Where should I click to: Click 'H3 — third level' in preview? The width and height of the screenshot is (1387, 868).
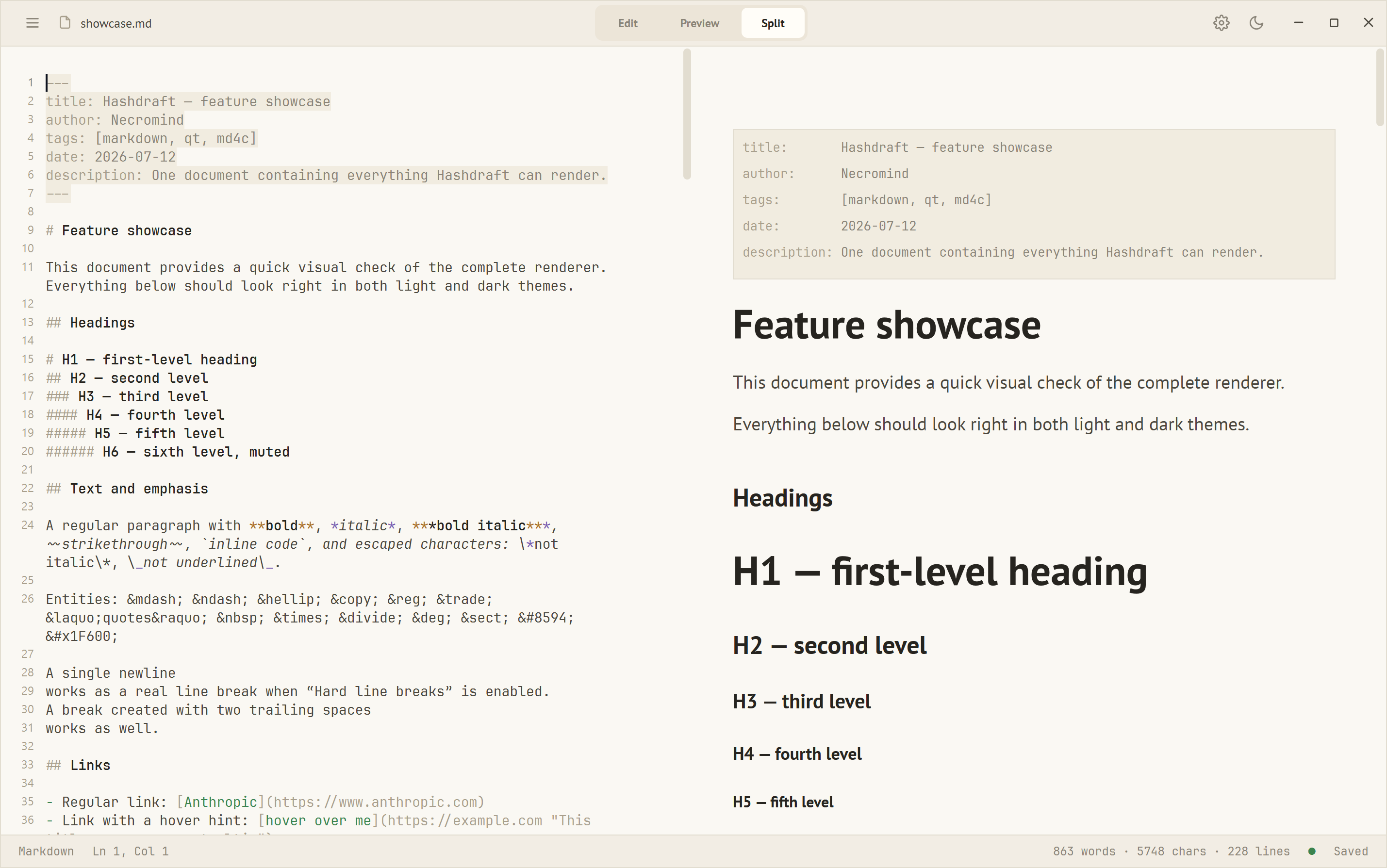(x=801, y=702)
